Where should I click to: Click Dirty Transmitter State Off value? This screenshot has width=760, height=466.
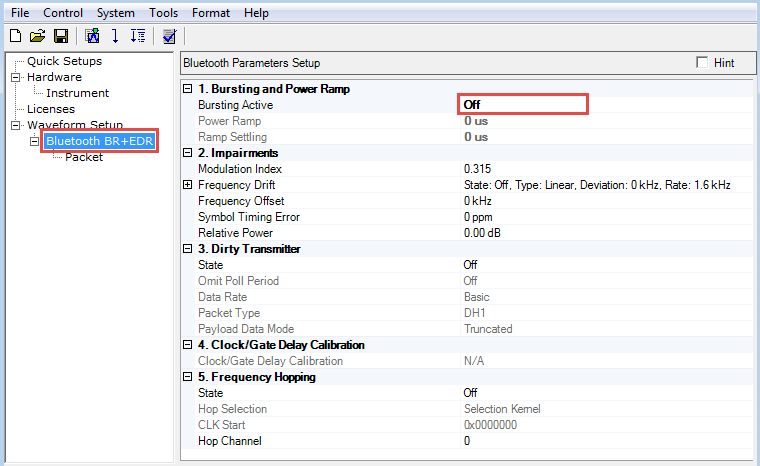pos(470,265)
